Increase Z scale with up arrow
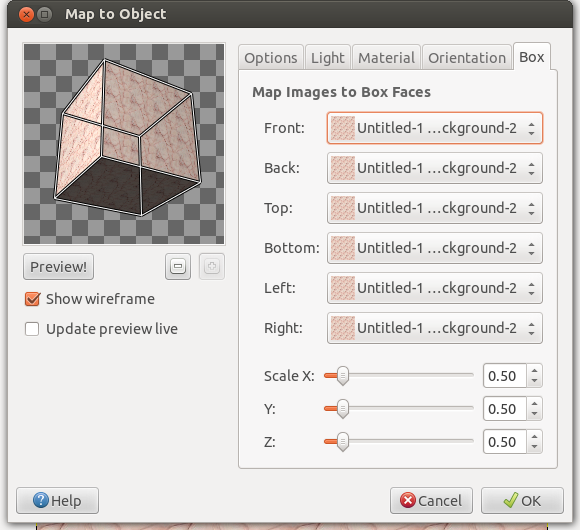Screen dimensions: 580x530 535,436
